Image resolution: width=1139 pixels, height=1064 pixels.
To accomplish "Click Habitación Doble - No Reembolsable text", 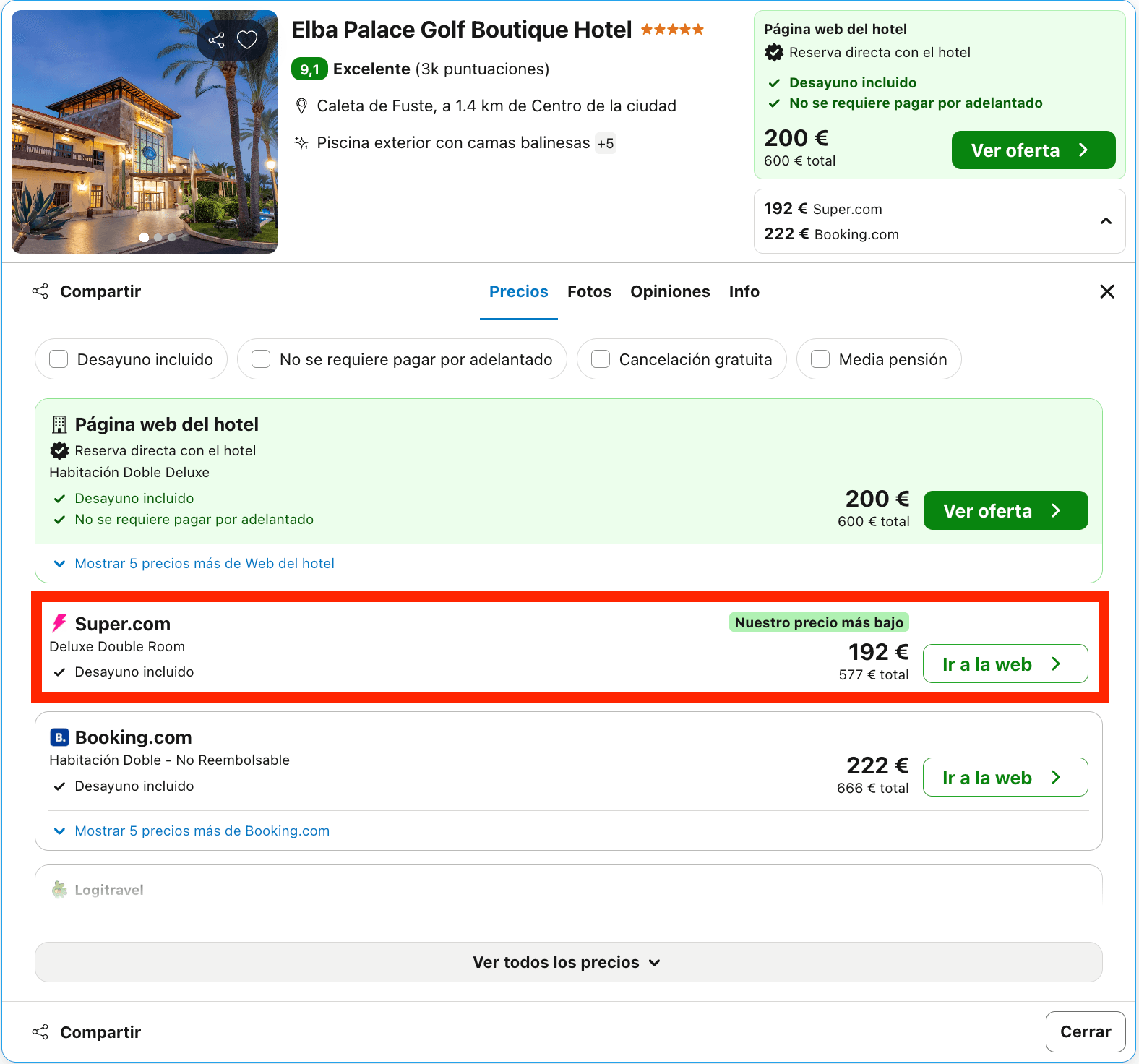I will click(169, 760).
